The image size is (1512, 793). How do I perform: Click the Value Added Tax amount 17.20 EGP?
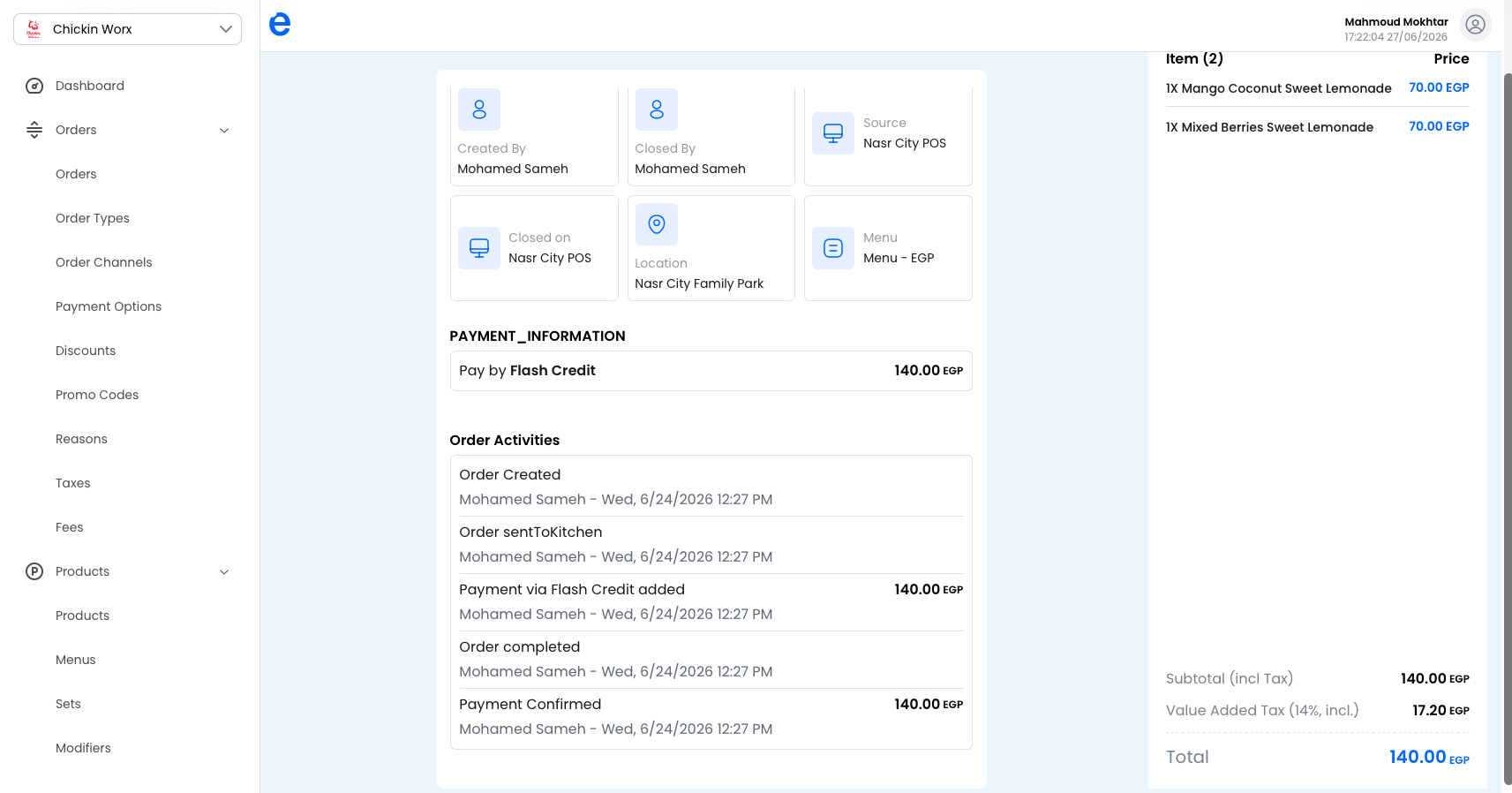click(1441, 710)
